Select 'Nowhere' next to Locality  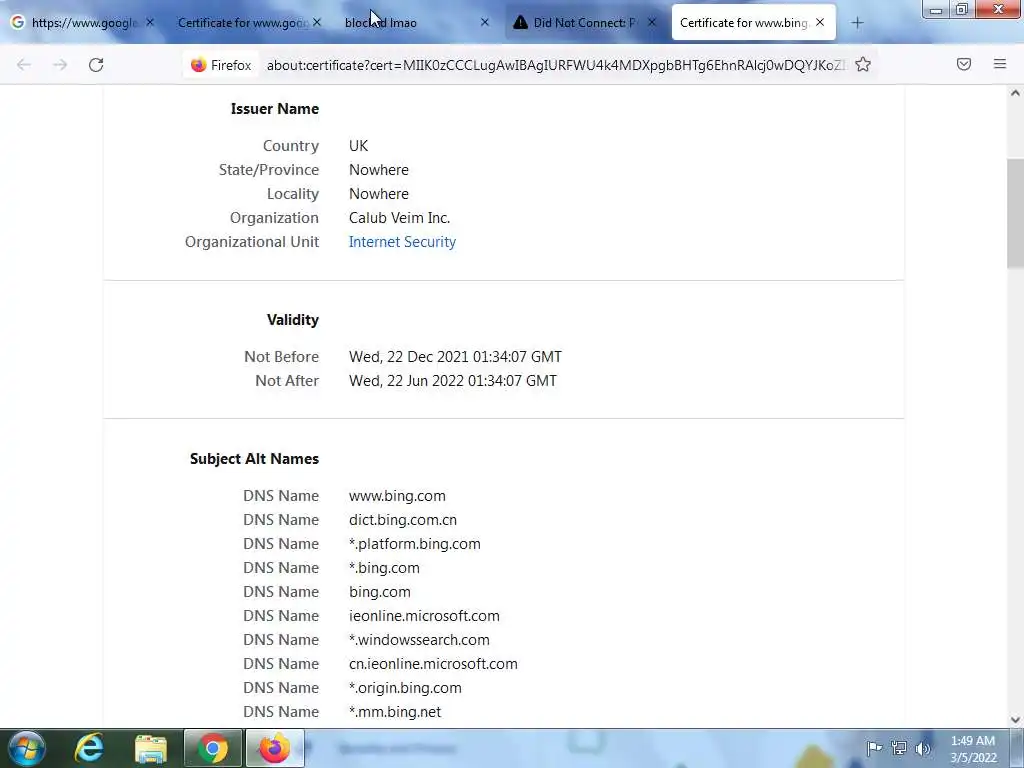(379, 194)
